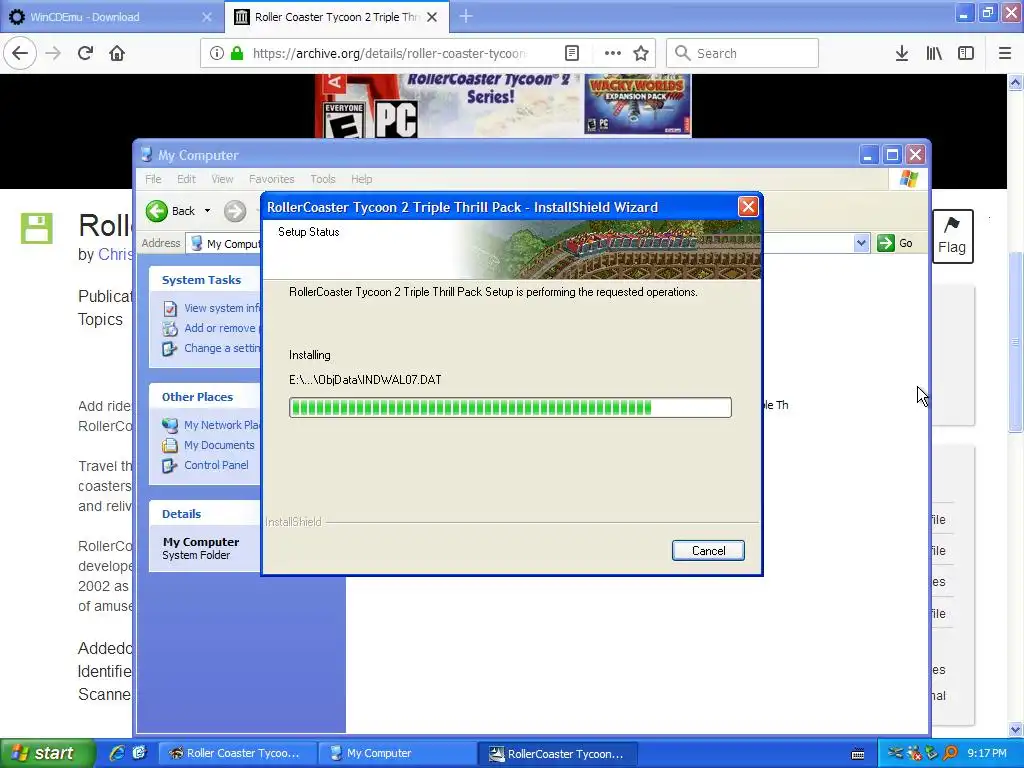Expand Back history dropdown arrow
The width and height of the screenshot is (1024, 768).
(208, 211)
